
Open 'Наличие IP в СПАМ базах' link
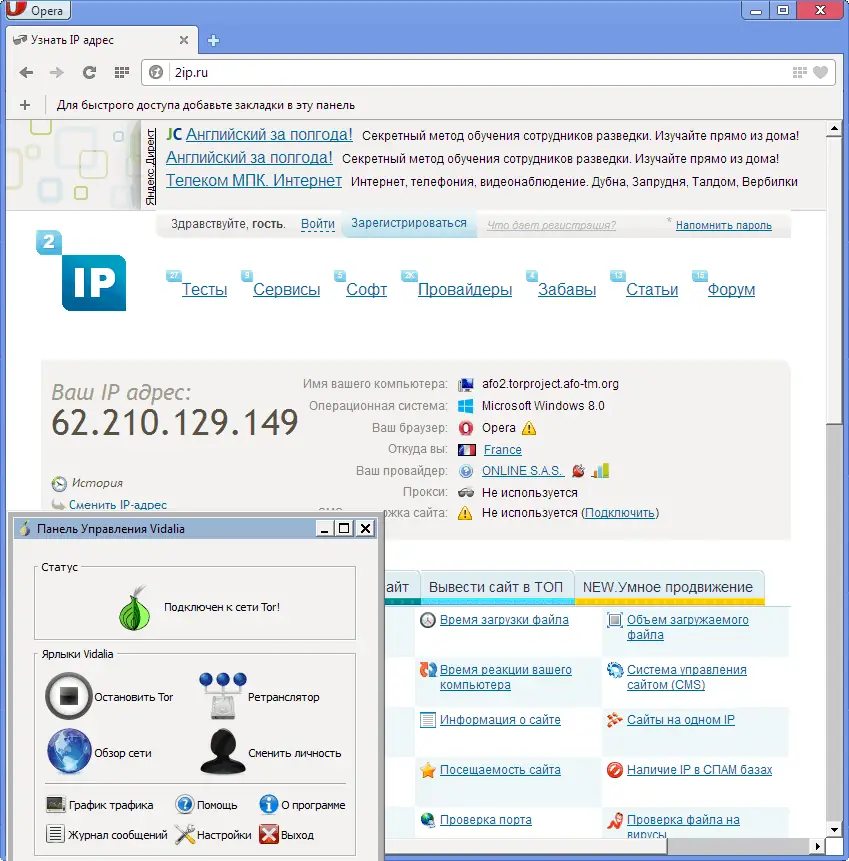[700, 770]
